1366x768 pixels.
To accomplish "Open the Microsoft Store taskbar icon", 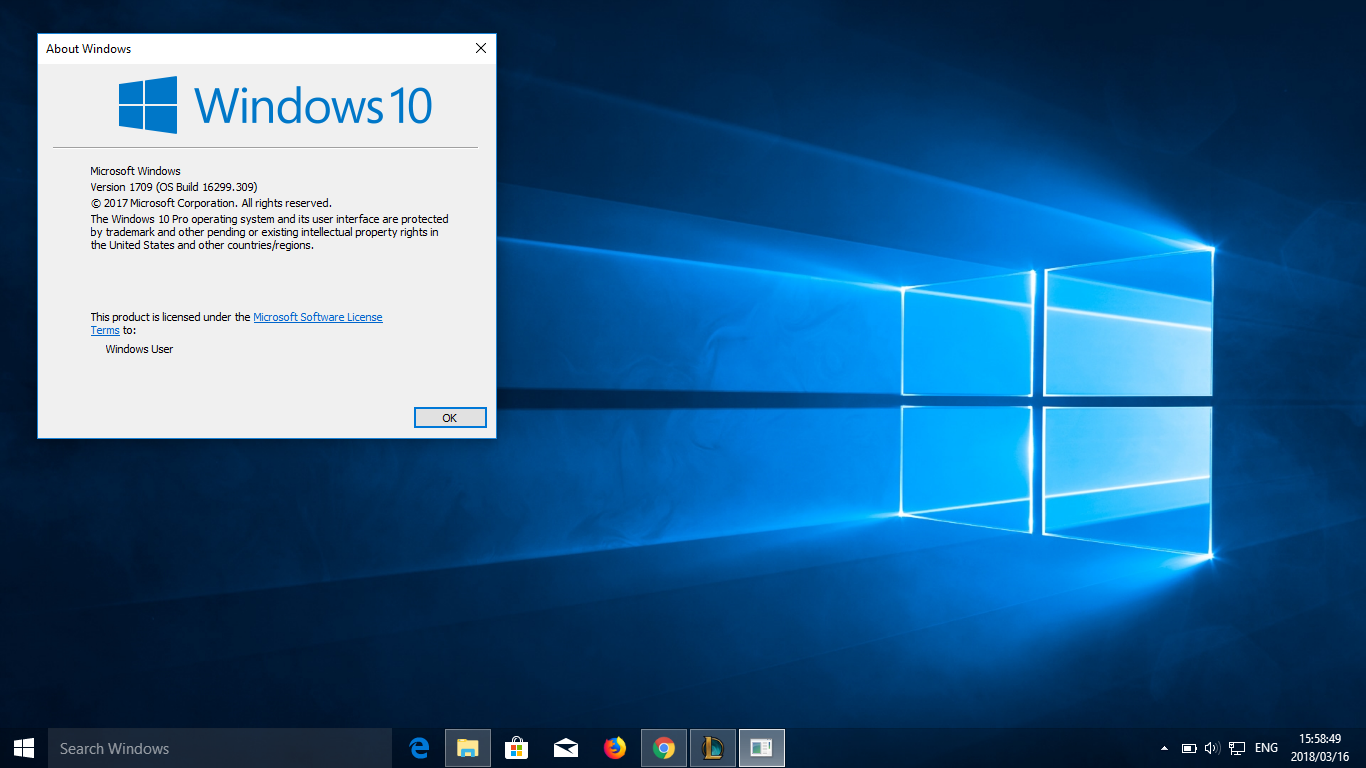I will coord(516,748).
